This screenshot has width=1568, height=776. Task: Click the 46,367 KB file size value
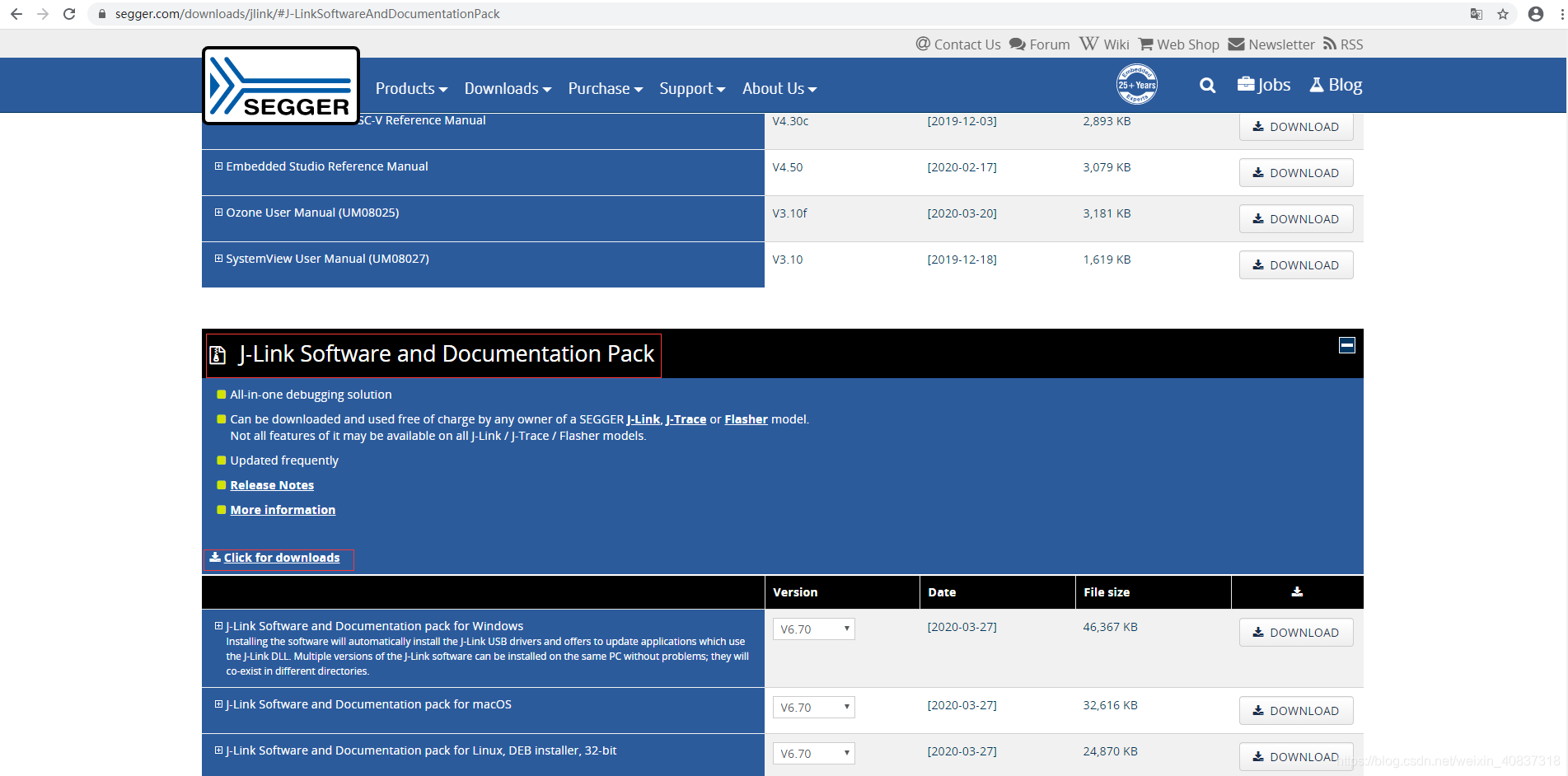click(x=1110, y=627)
